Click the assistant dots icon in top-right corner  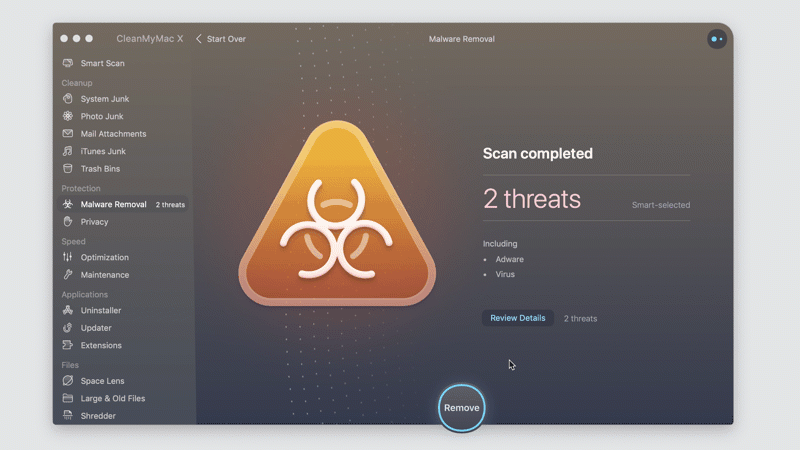point(717,39)
